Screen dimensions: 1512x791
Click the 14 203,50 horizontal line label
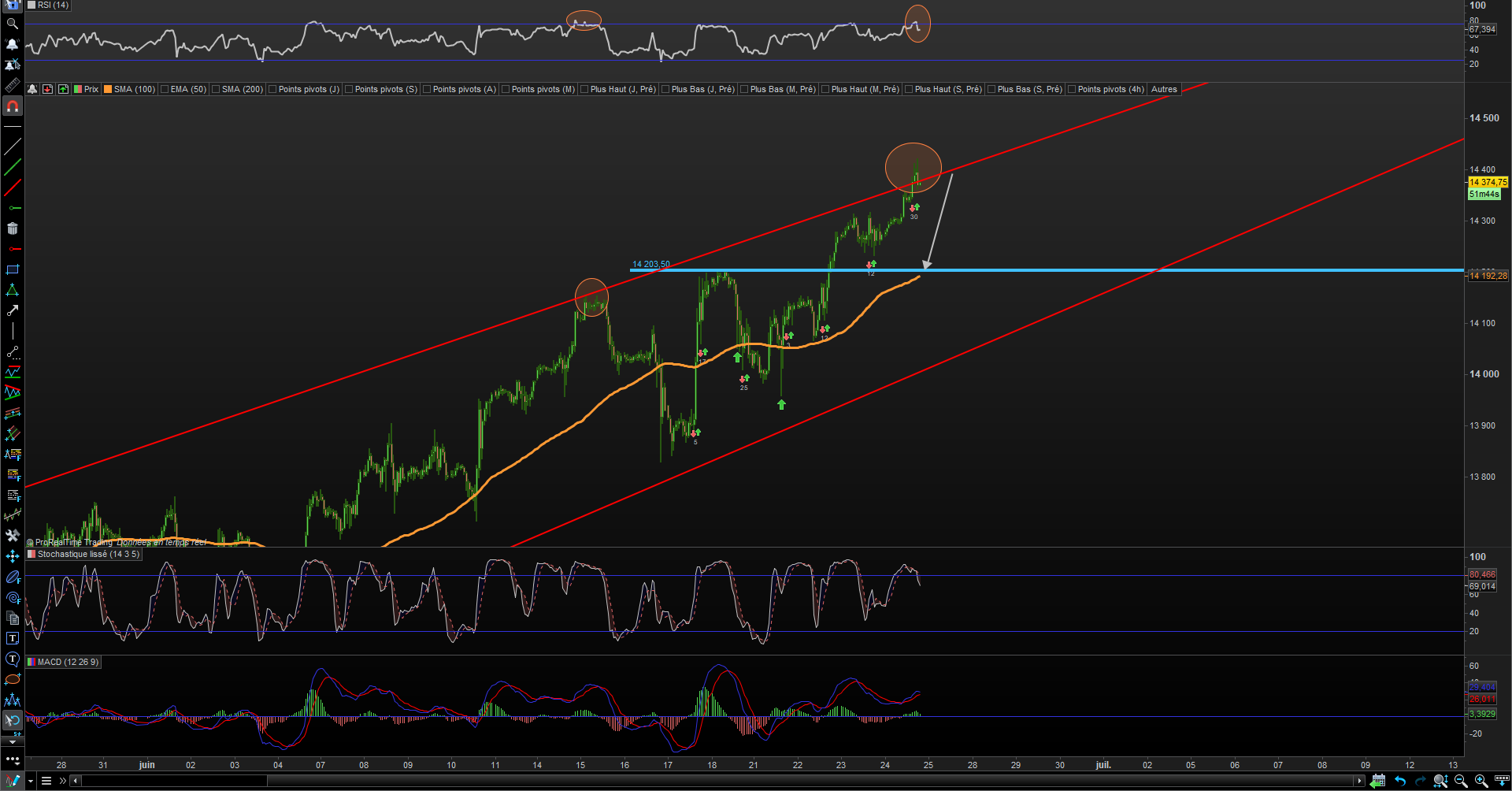651,264
